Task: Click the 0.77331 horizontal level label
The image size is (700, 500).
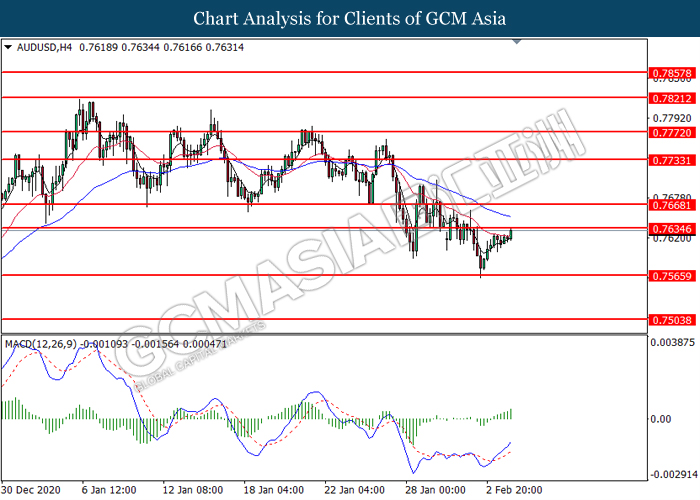Action: [x=672, y=160]
